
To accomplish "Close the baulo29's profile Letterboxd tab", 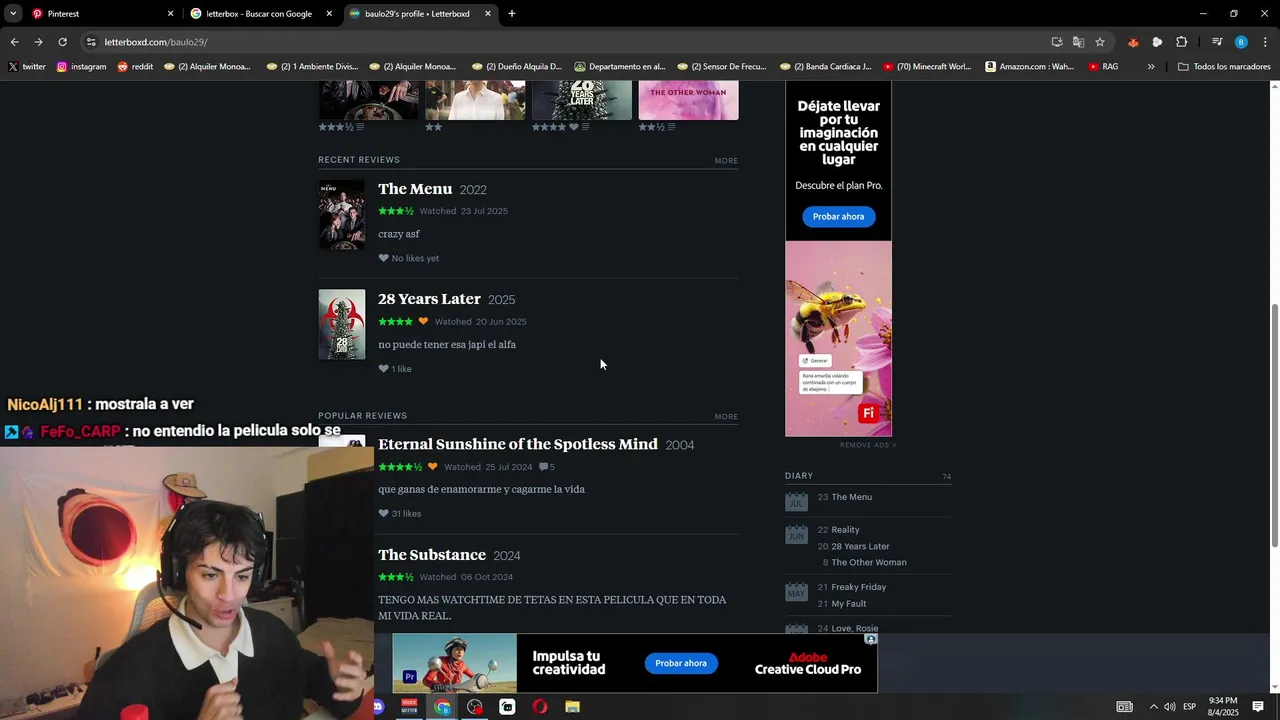I will (x=488, y=14).
